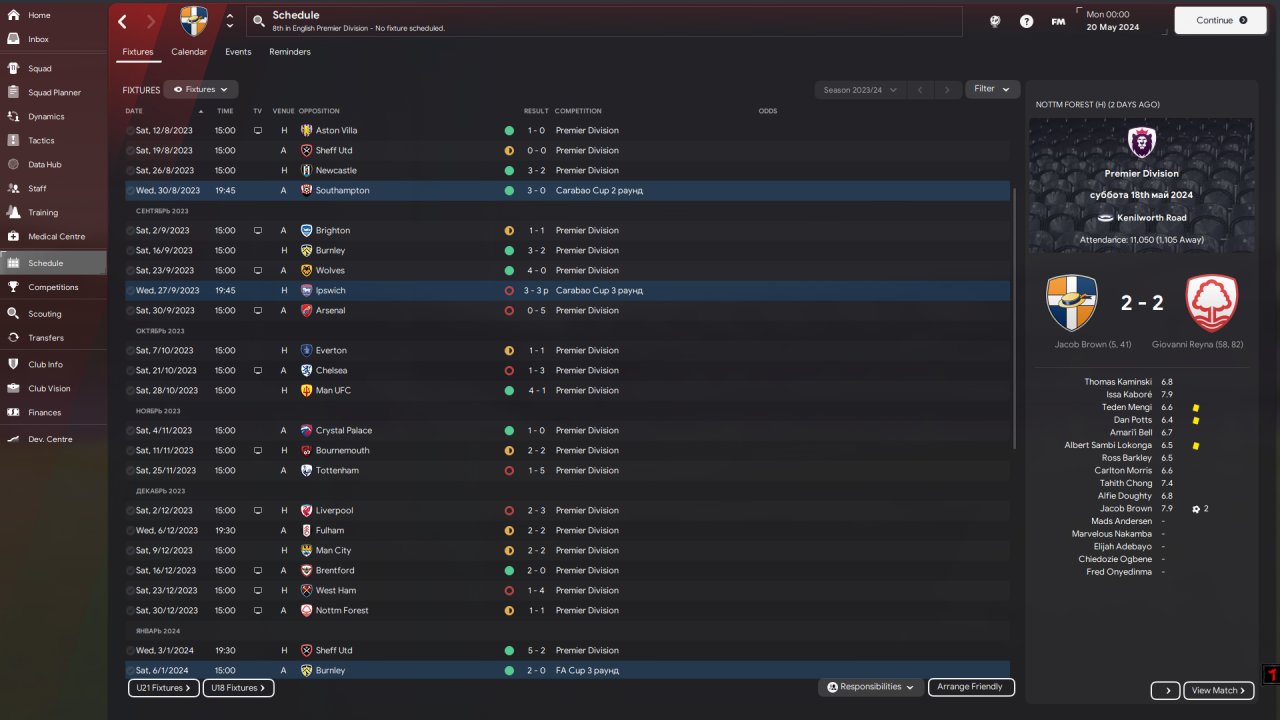The image size is (1280, 720).
Task: Click the Arrange Friendly button
Action: click(971, 687)
